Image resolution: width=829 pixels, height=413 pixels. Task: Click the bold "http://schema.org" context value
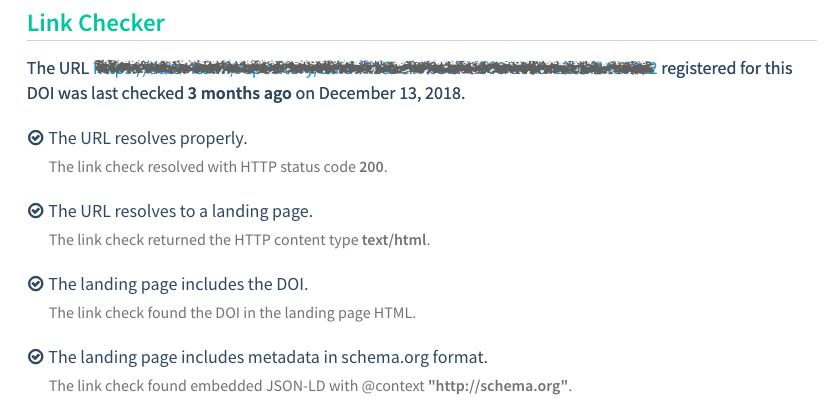click(x=498, y=385)
